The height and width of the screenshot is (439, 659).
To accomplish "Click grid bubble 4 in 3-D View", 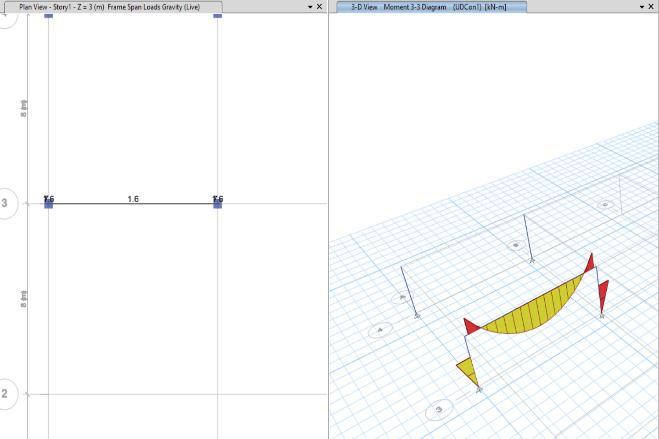I will [x=380, y=330].
